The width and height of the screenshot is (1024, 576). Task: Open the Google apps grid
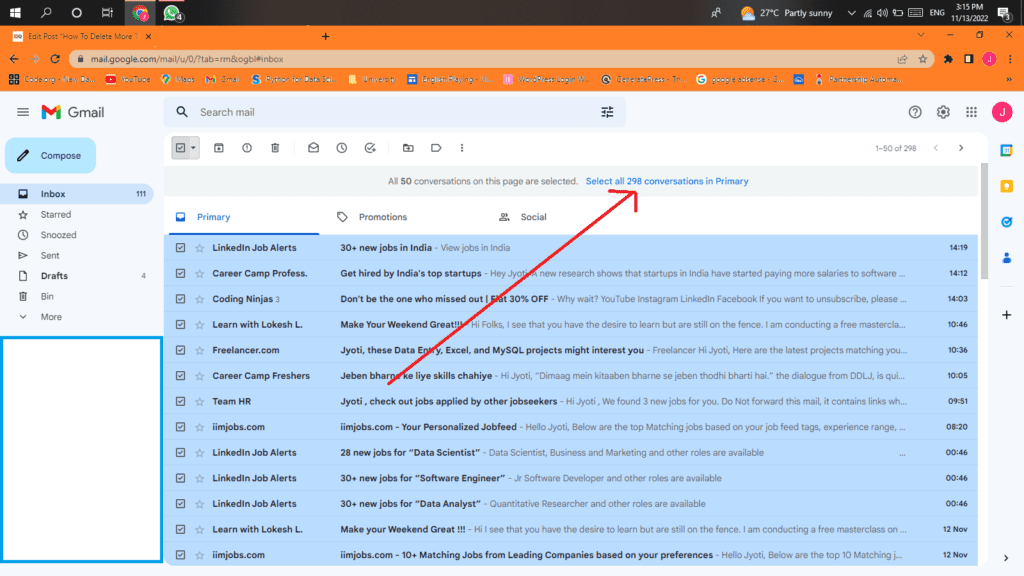coord(972,112)
